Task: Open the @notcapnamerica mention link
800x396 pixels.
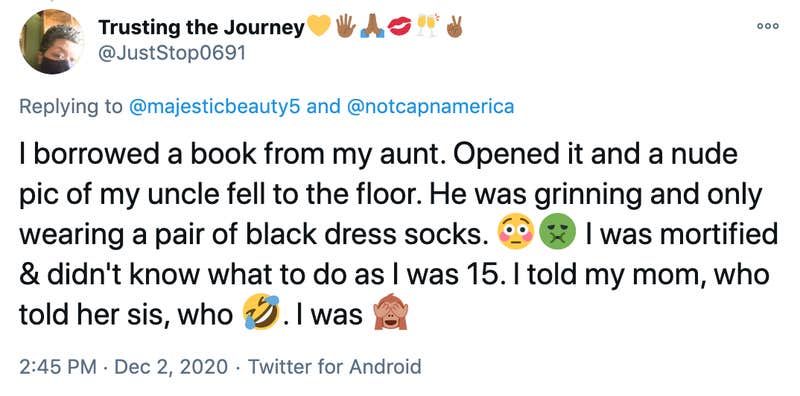Action: (x=431, y=107)
